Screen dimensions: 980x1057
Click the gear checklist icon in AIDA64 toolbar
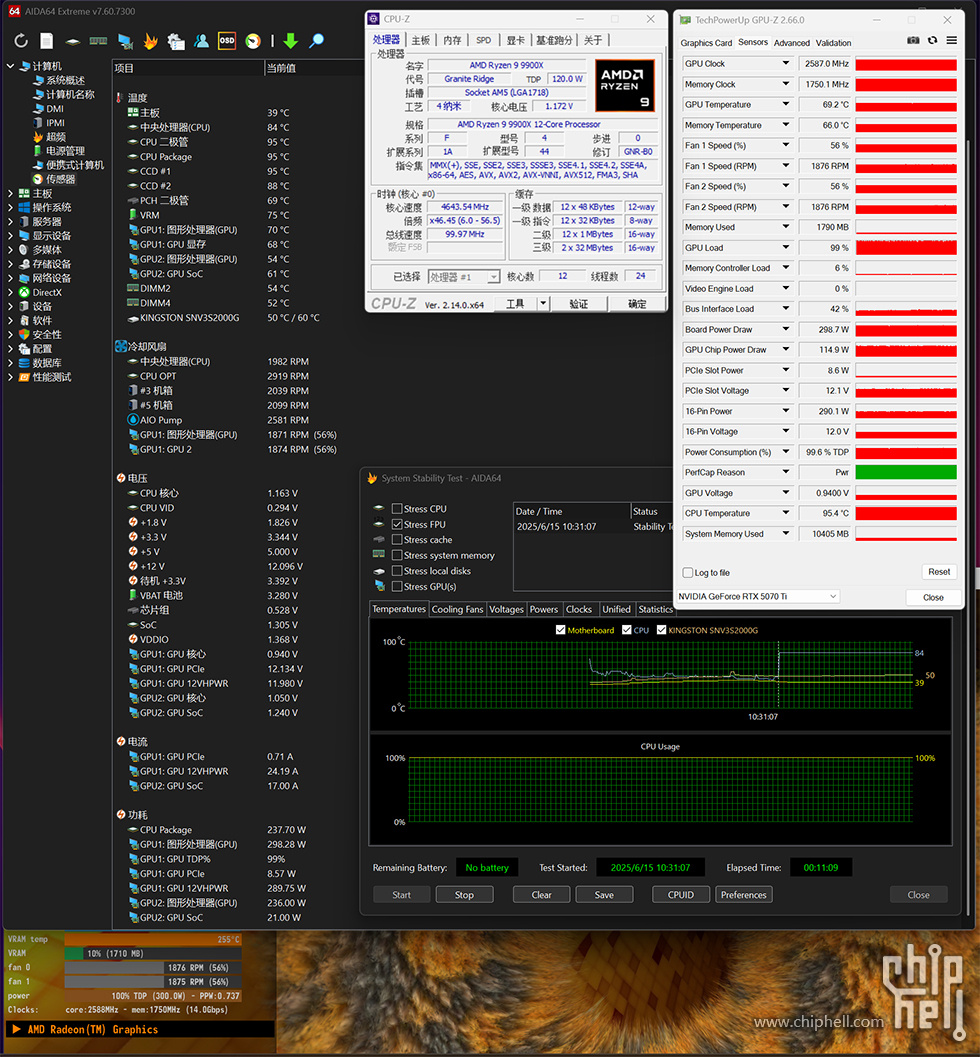[x=176, y=42]
